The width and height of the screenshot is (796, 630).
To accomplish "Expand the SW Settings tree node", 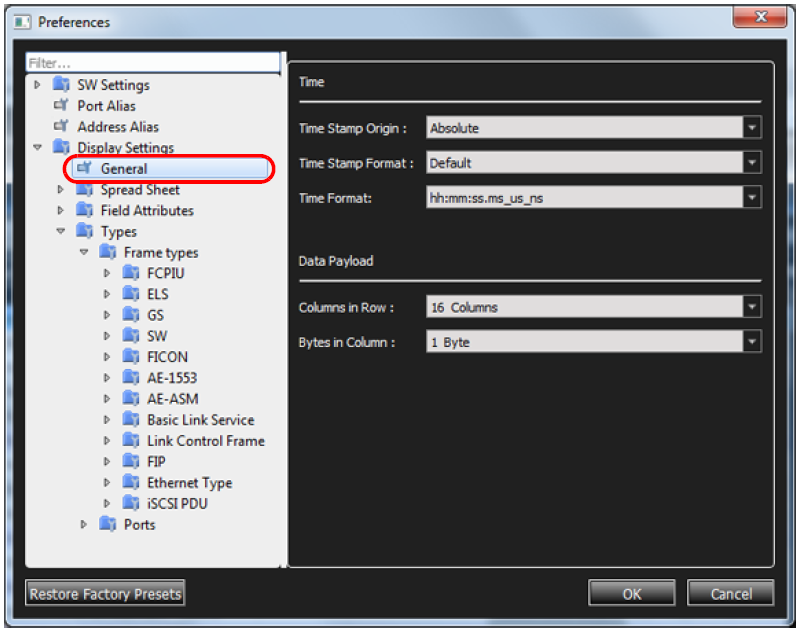I will pos(37,84).
